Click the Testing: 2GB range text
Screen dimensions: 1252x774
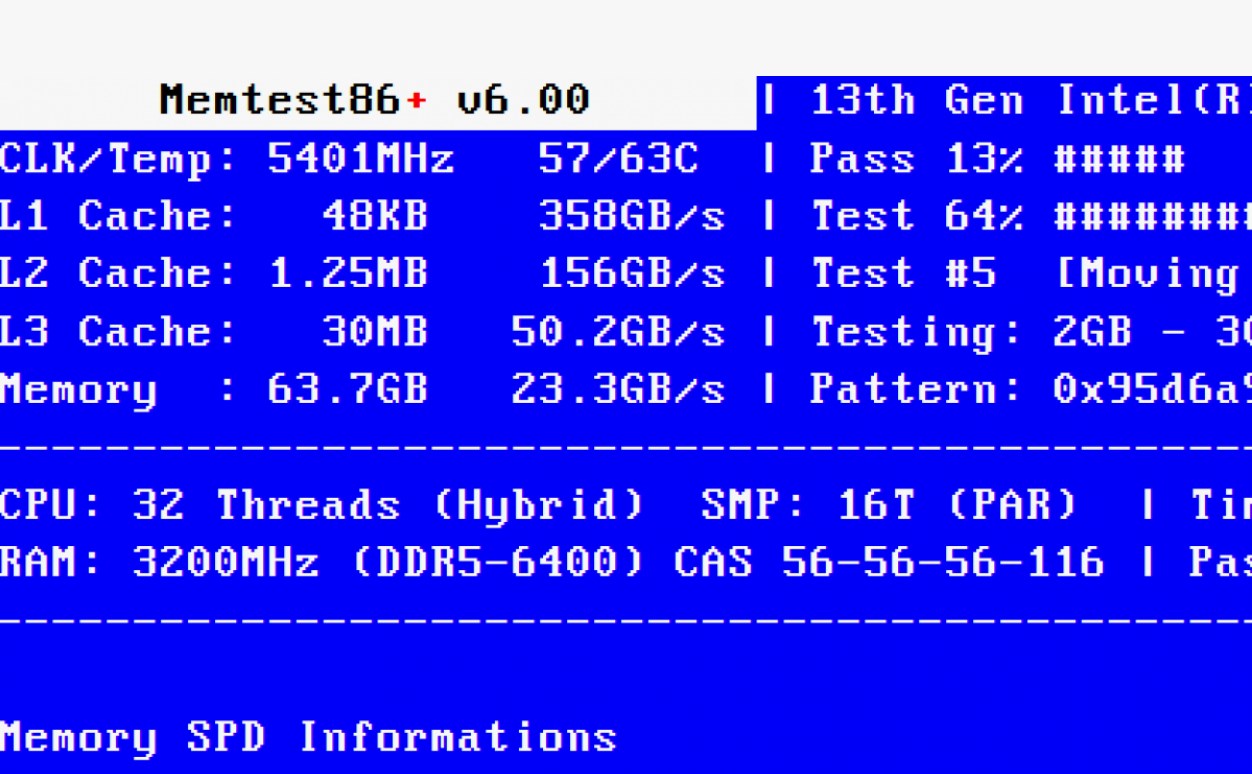[1031, 331]
